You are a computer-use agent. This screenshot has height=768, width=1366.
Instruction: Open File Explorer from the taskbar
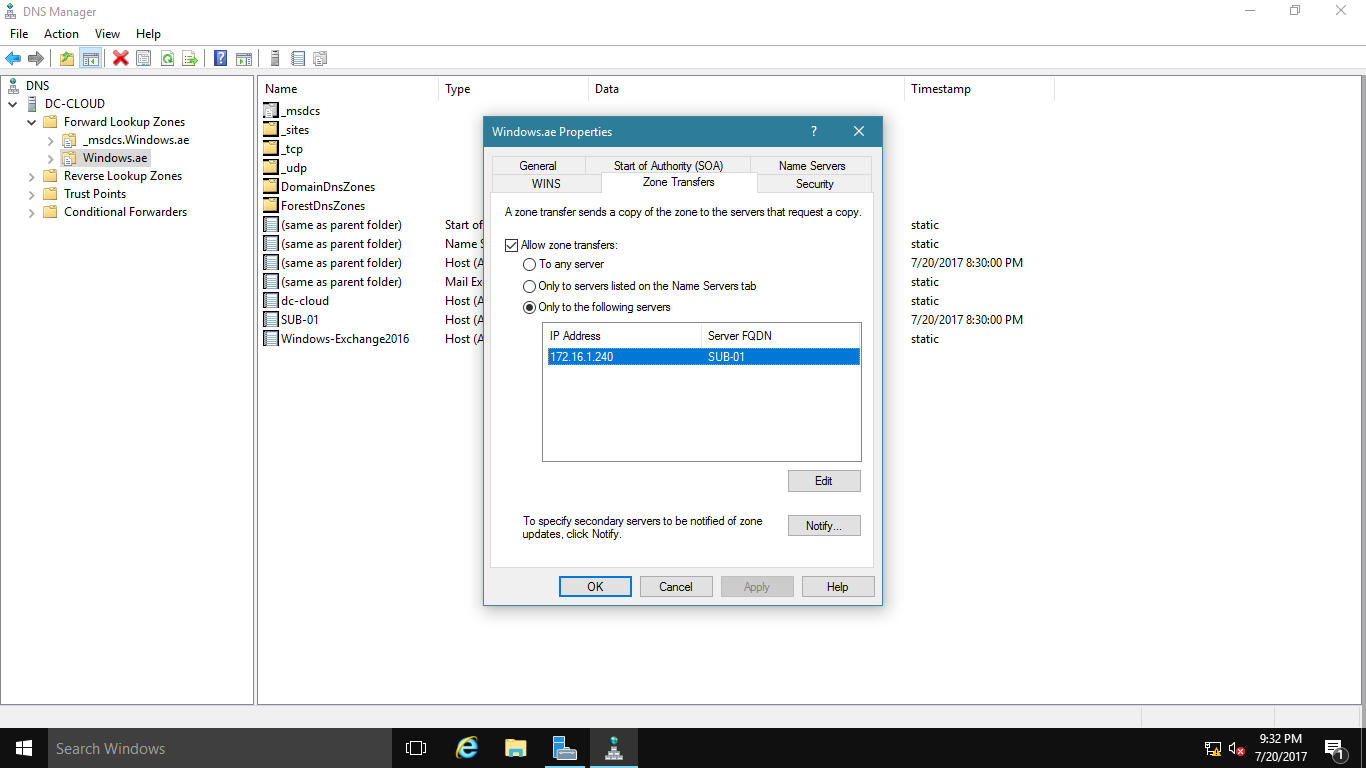(x=515, y=748)
